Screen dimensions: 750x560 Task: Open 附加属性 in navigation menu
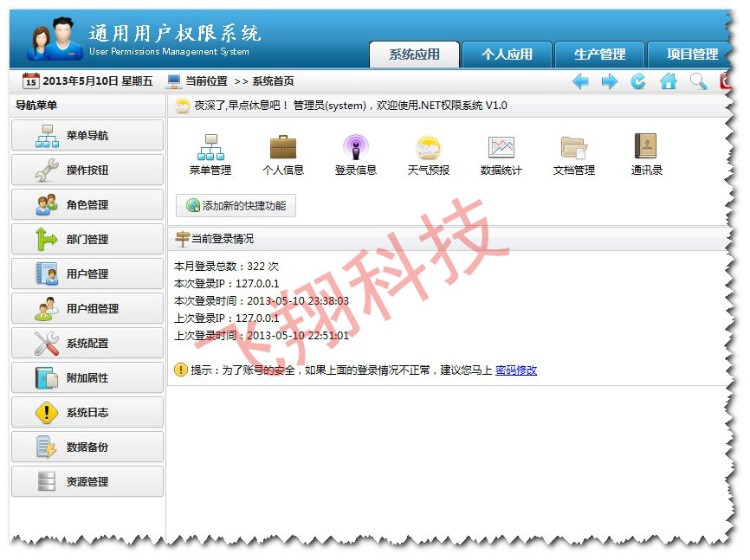pos(88,378)
